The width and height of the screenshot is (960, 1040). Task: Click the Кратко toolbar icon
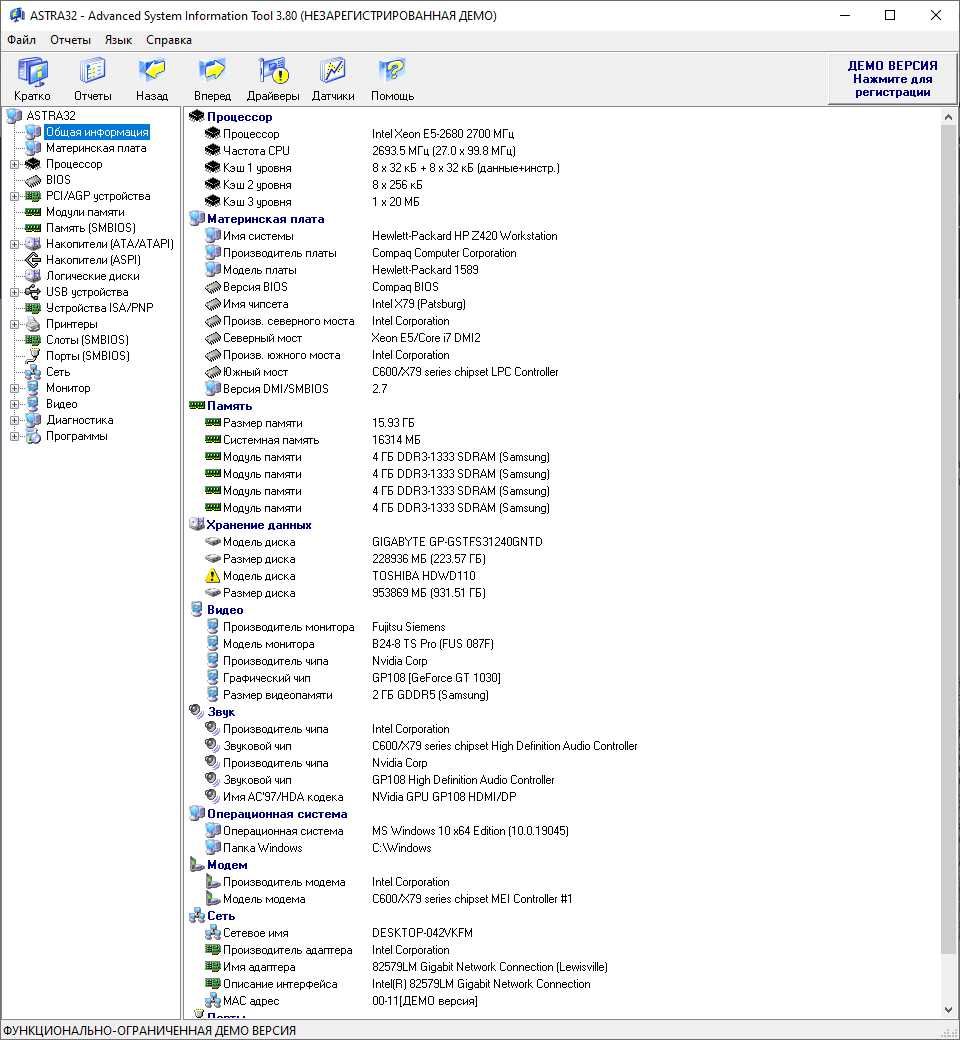(32, 71)
